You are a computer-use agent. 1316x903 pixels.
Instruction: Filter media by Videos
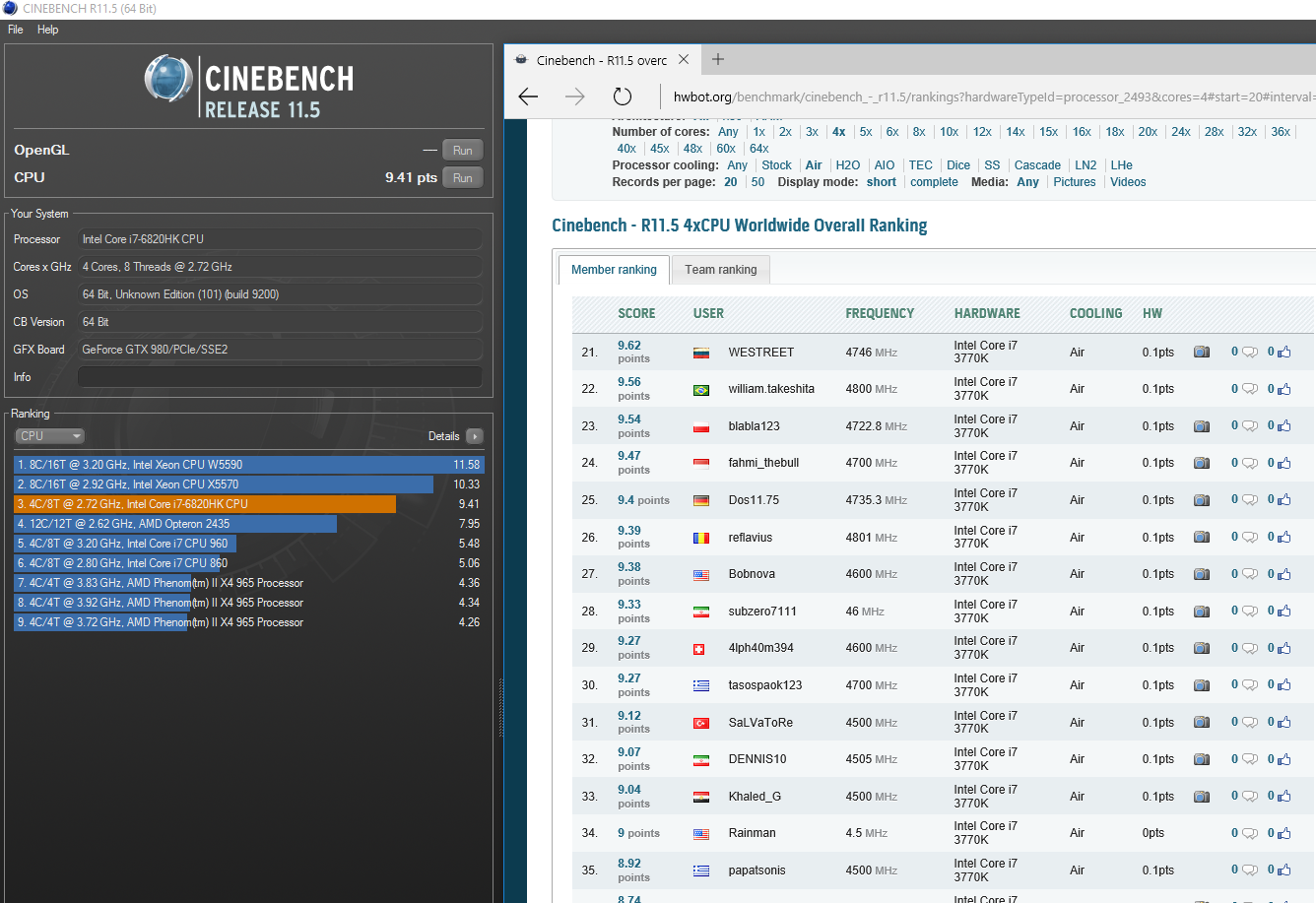[x=1128, y=182]
